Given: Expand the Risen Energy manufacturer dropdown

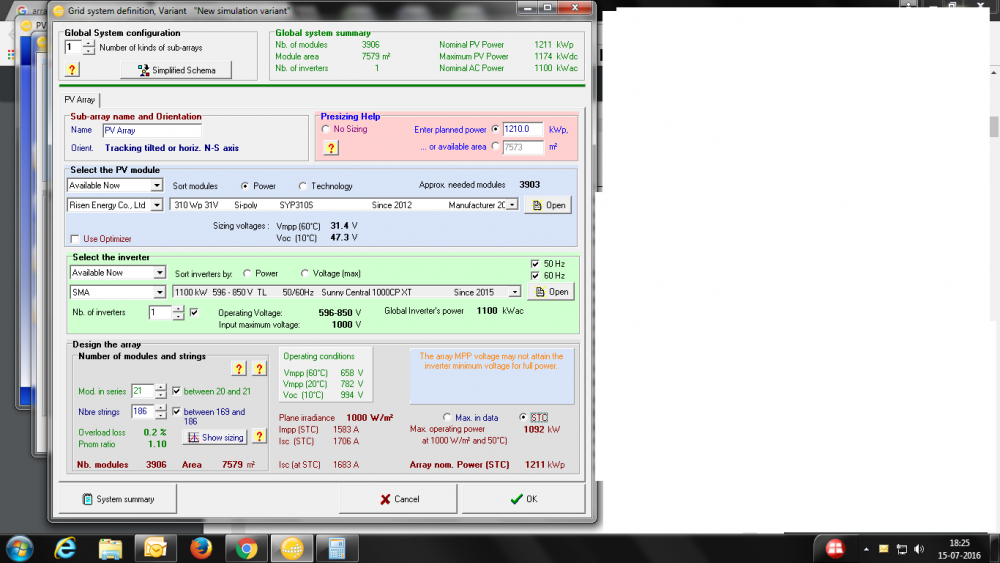Looking at the screenshot, I should [157, 205].
